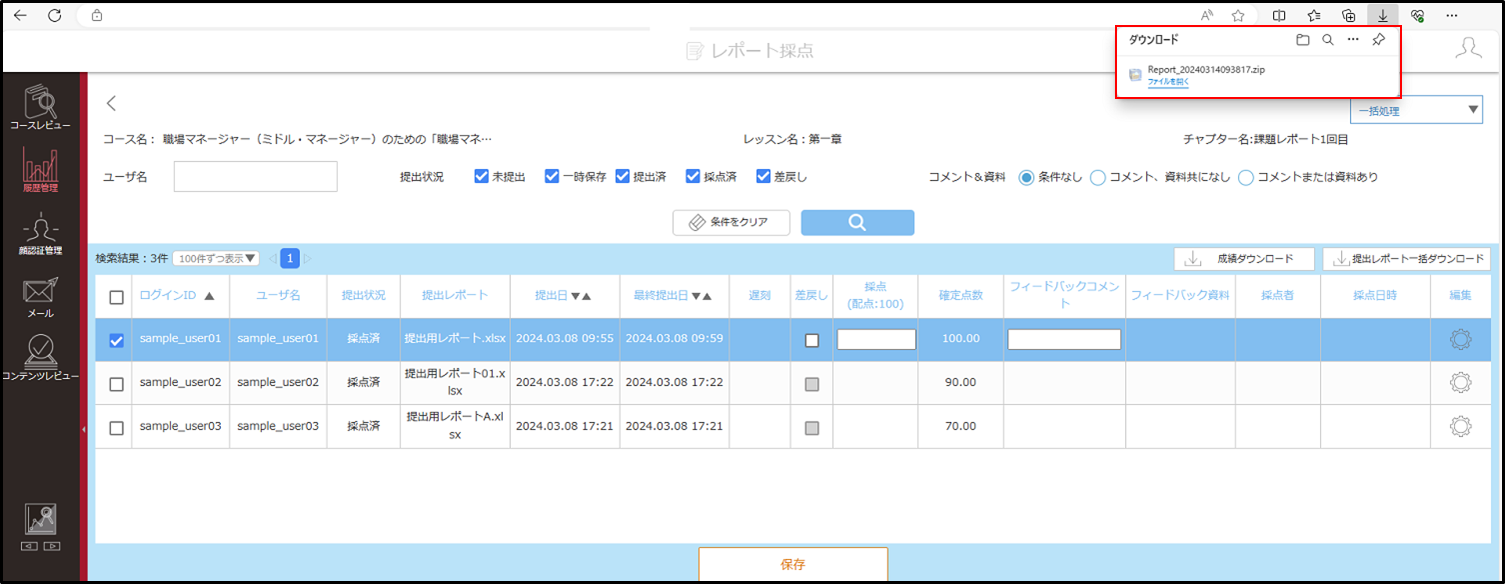The height and width of the screenshot is (584, 1505).
Task: Add this page to favorites with the star
Action: coord(1238,15)
